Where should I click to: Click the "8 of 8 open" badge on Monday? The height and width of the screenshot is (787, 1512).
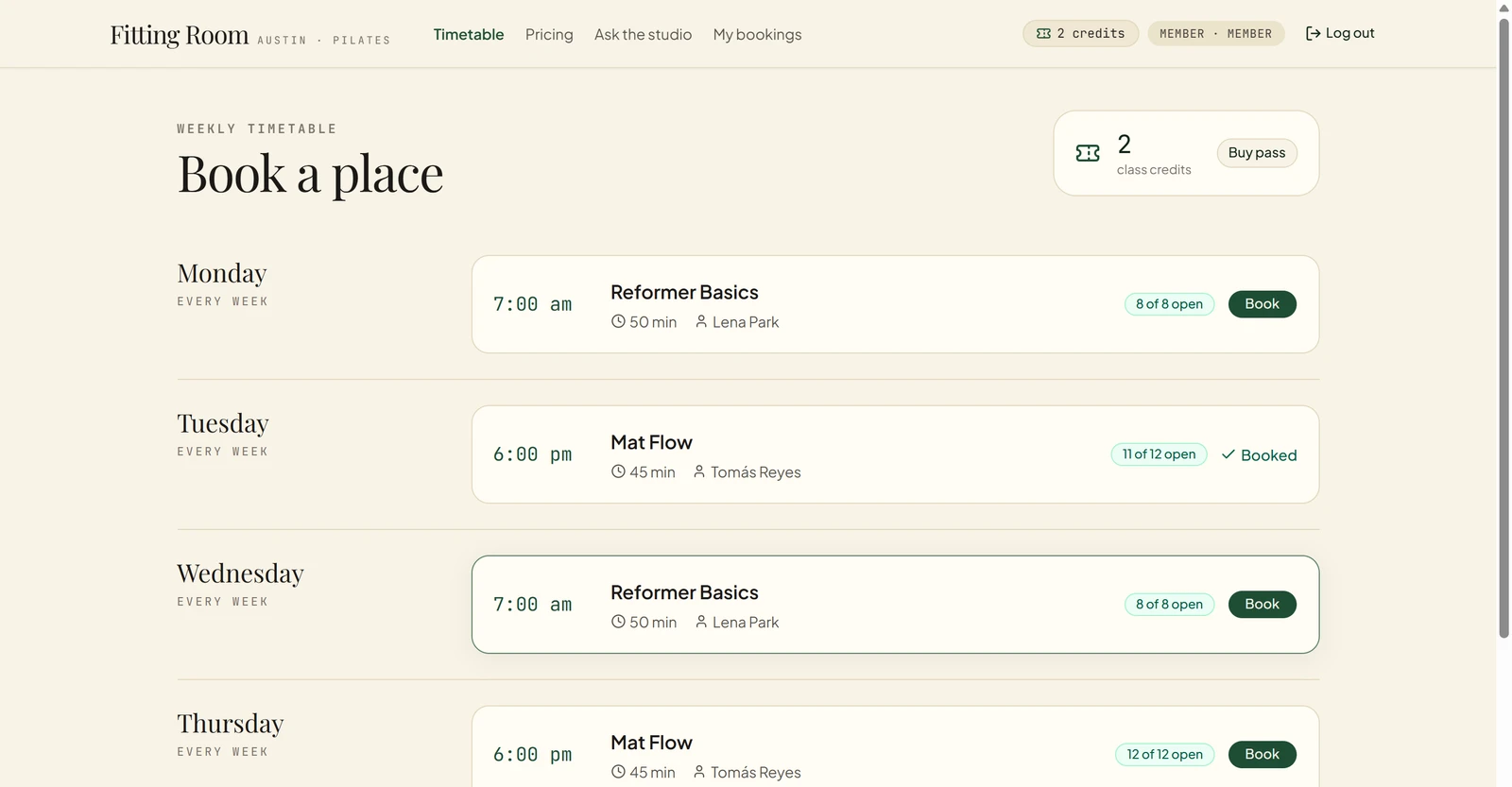[x=1170, y=304]
